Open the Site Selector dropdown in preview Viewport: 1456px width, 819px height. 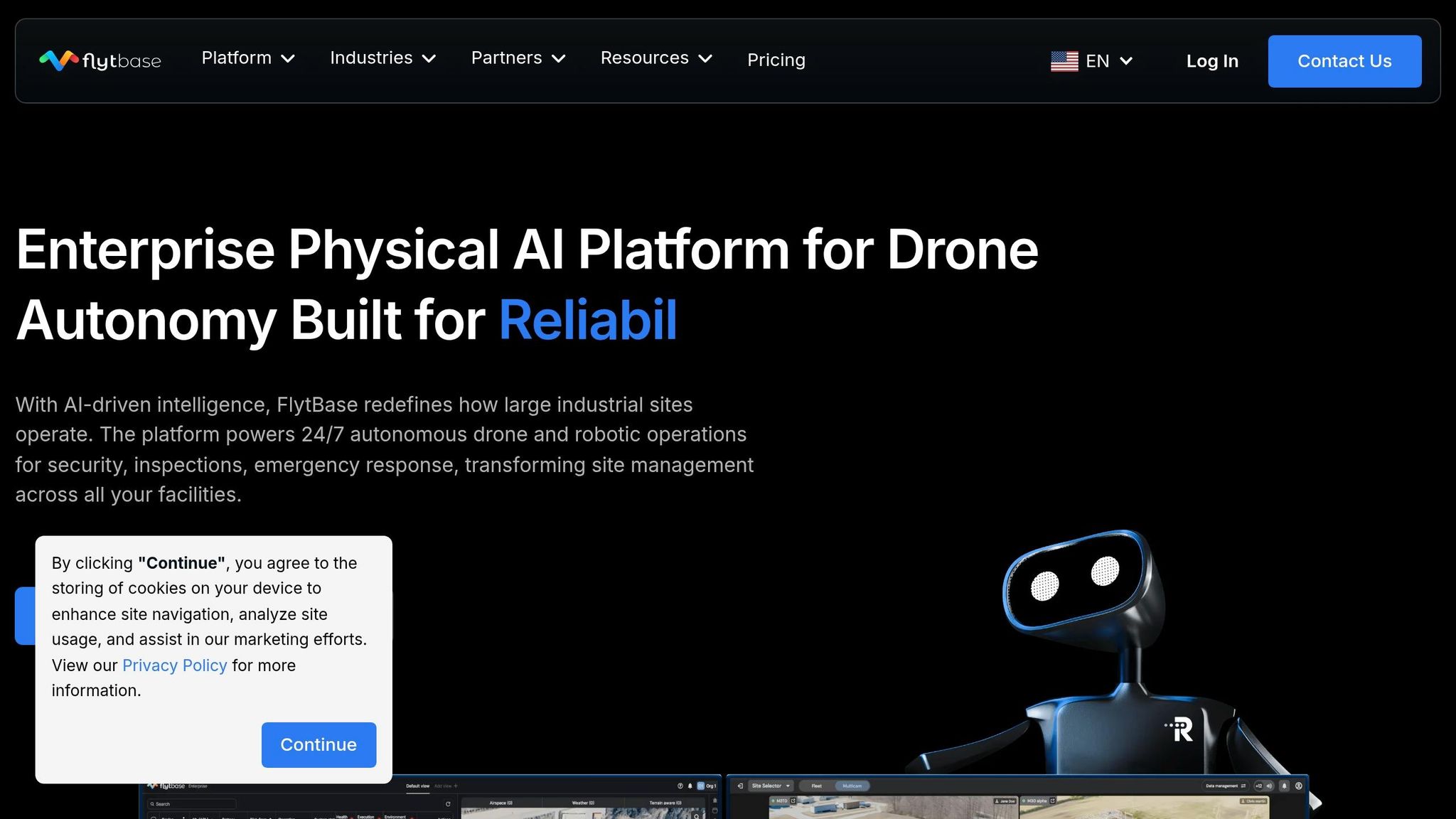coord(771,786)
